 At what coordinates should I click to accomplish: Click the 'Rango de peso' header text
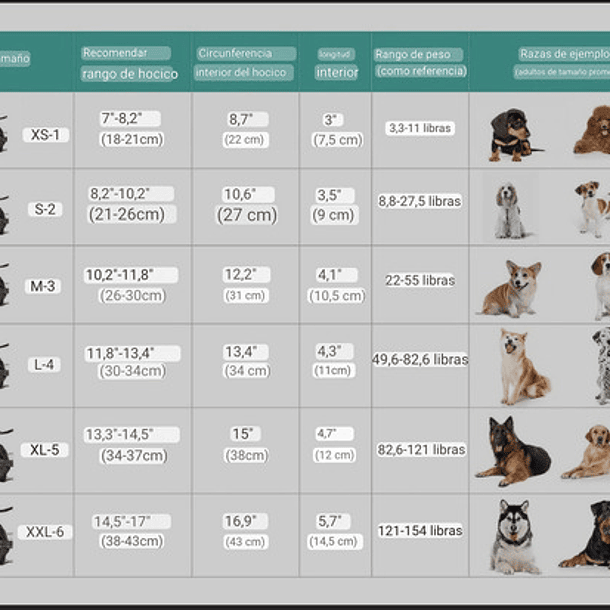click(x=412, y=54)
